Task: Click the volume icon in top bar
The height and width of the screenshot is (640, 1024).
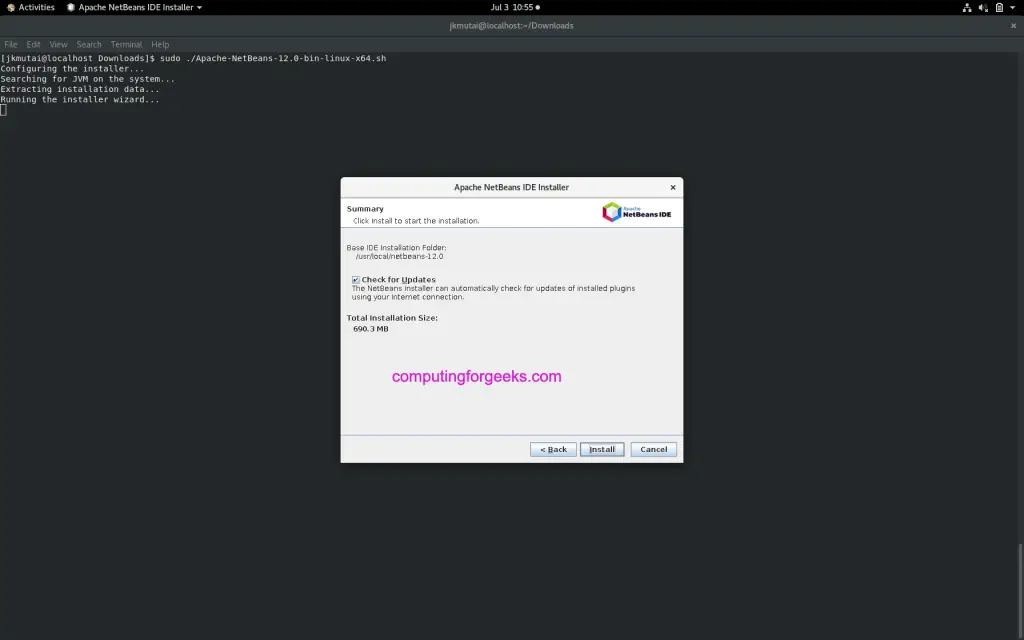Action: 983,8
